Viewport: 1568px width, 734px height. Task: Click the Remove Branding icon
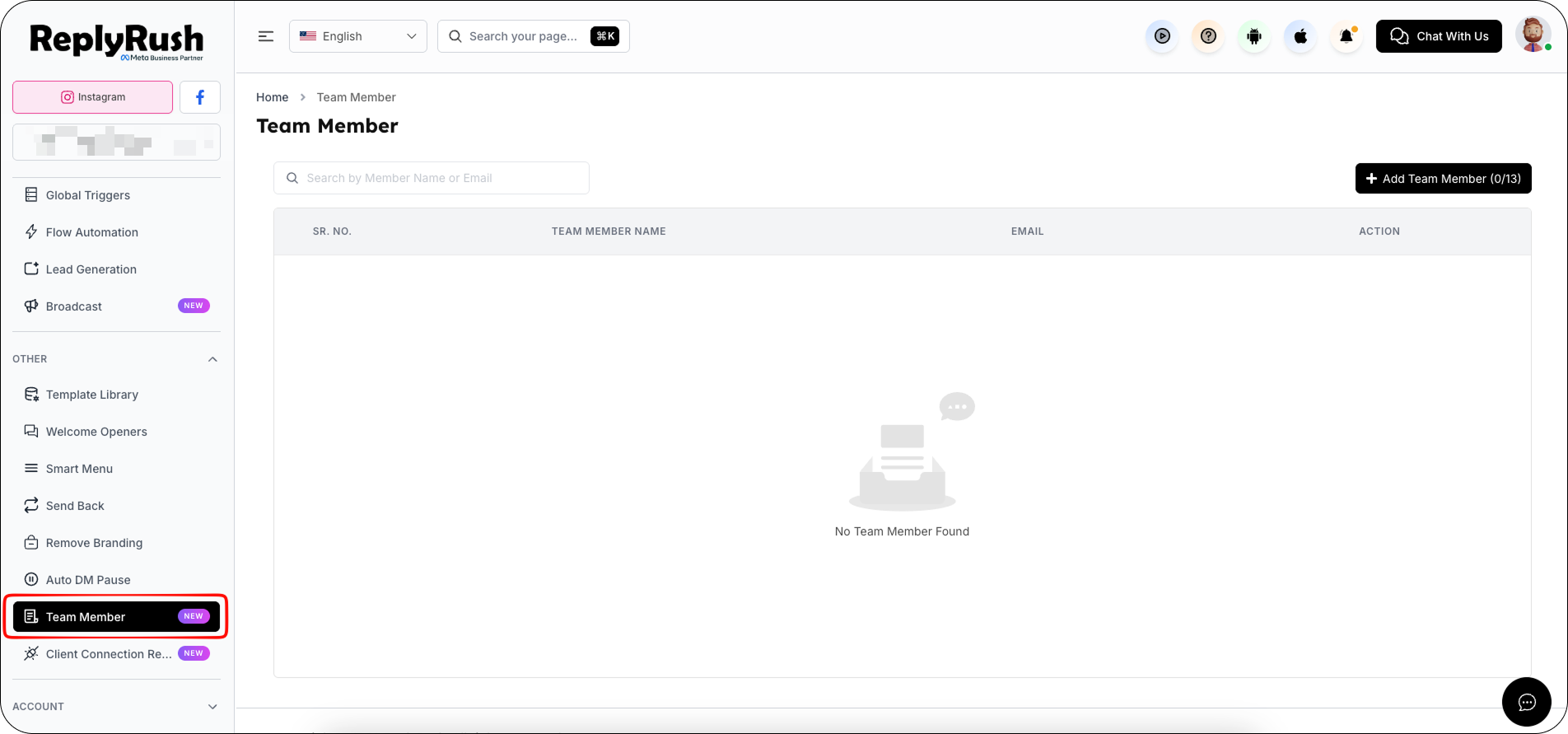click(31, 543)
